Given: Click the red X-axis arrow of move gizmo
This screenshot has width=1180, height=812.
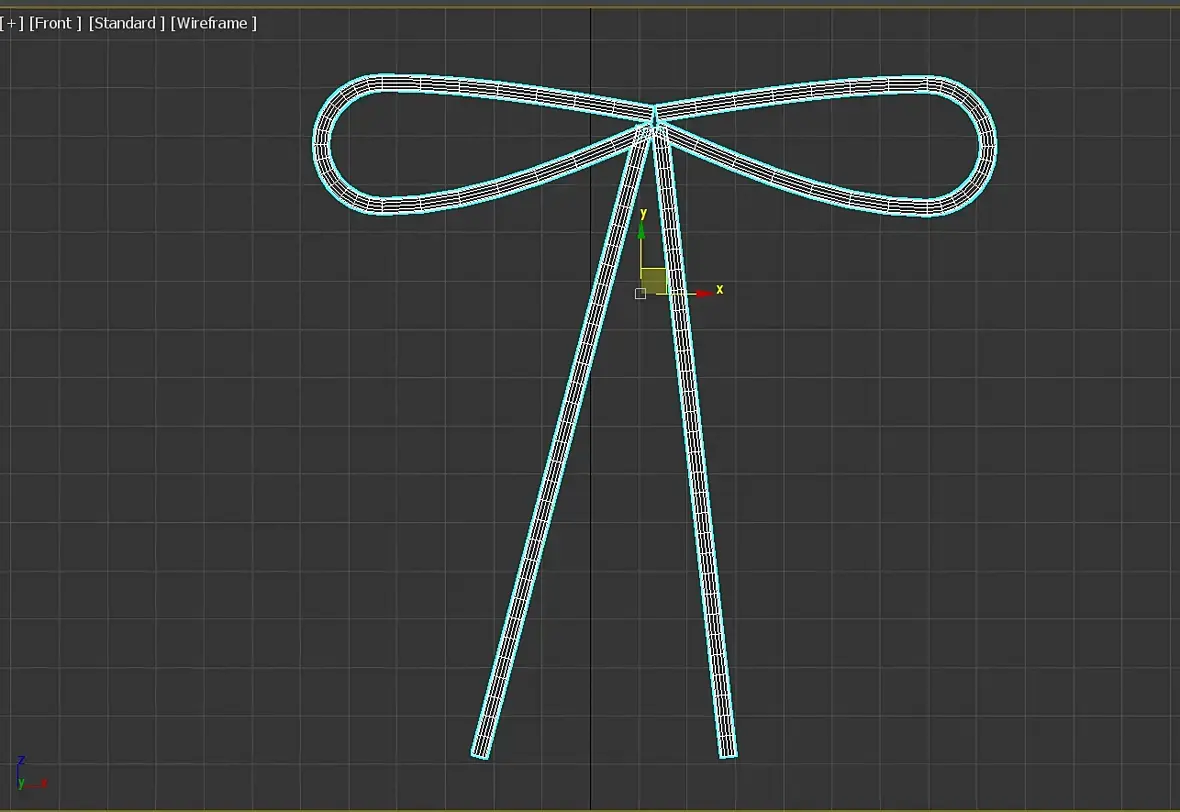Looking at the screenshot, I should coord(702,293).
